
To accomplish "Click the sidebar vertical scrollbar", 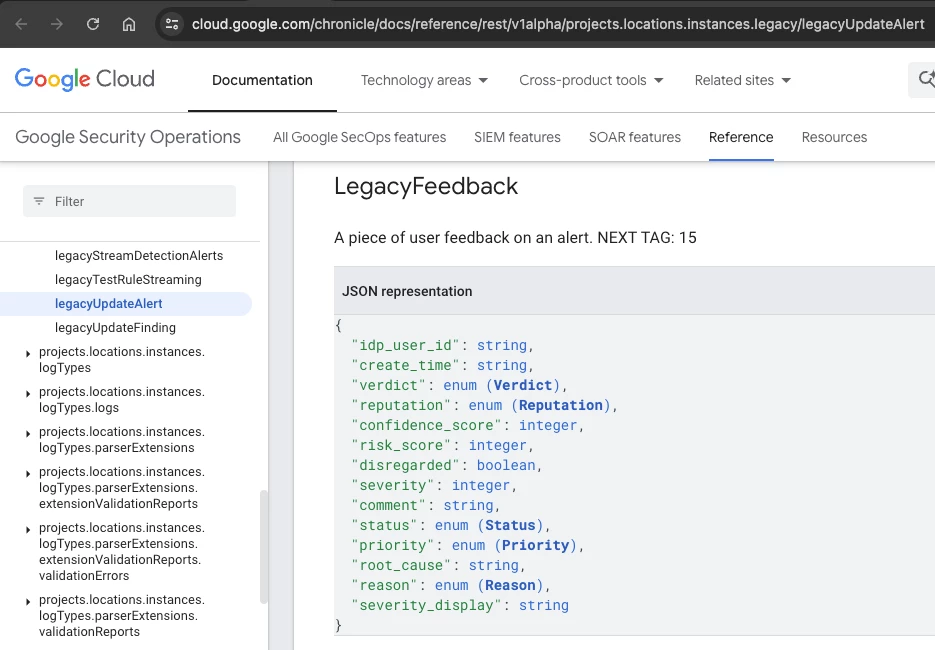I will click(264, 547).
